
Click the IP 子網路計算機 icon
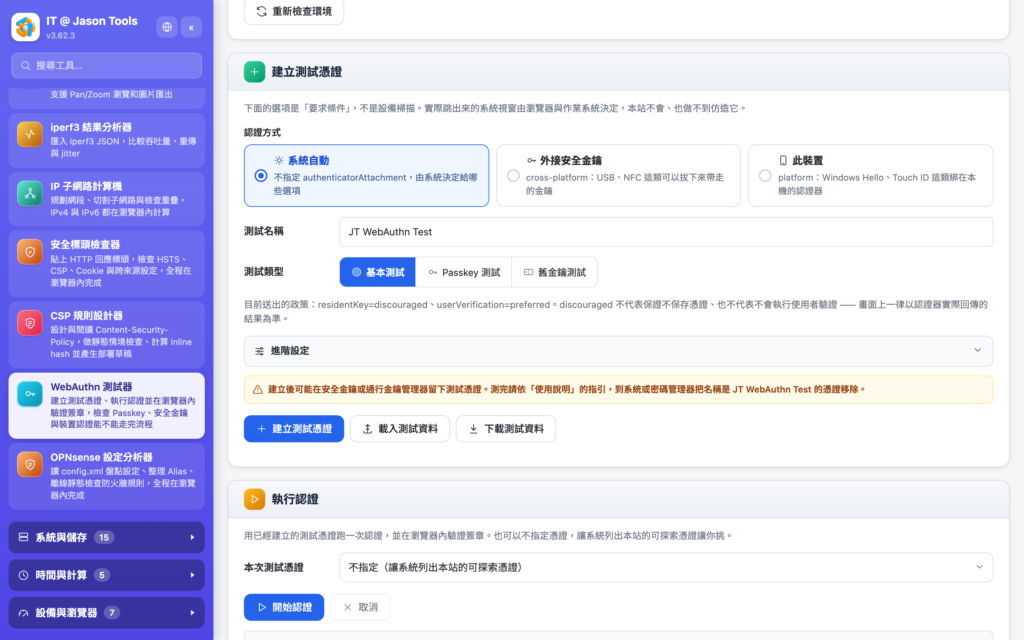[x=29, y=193]
